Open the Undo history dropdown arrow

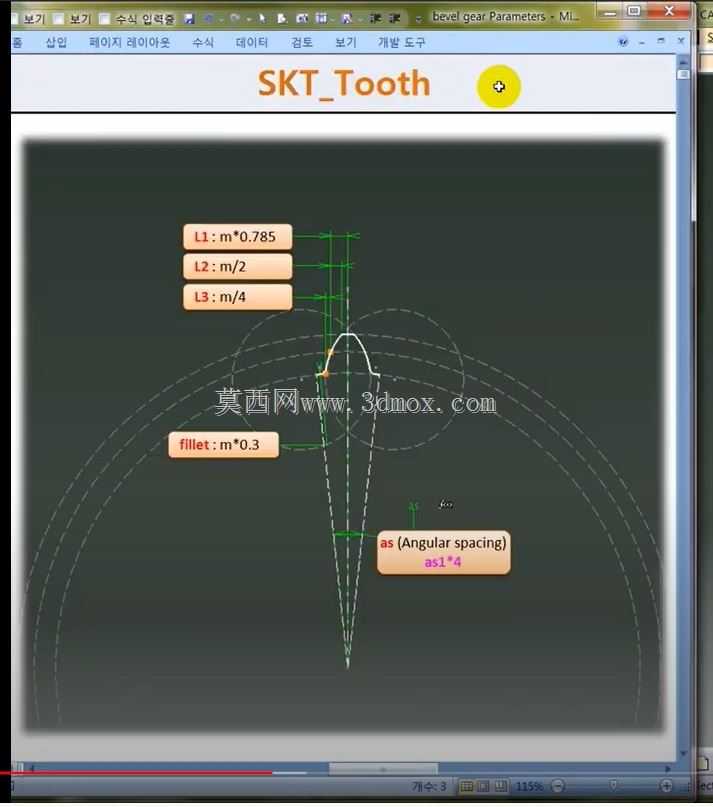coord(220,20)
